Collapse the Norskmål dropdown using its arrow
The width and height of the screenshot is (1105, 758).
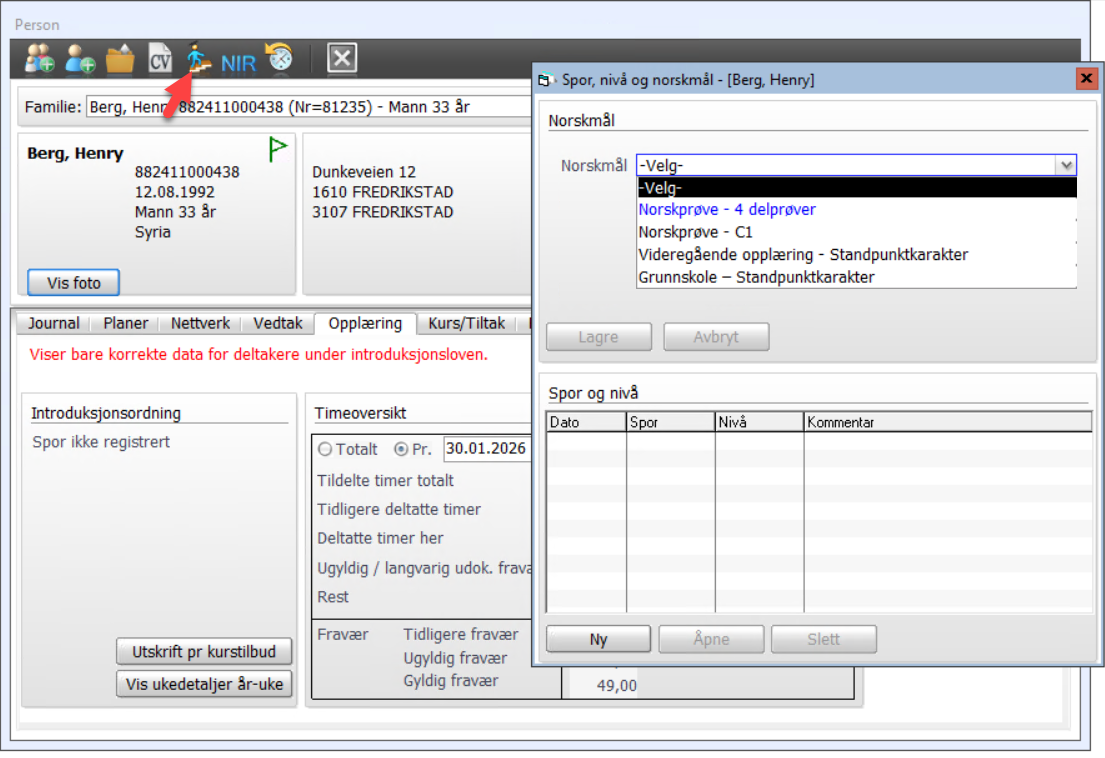click(x=1067, y=166)
